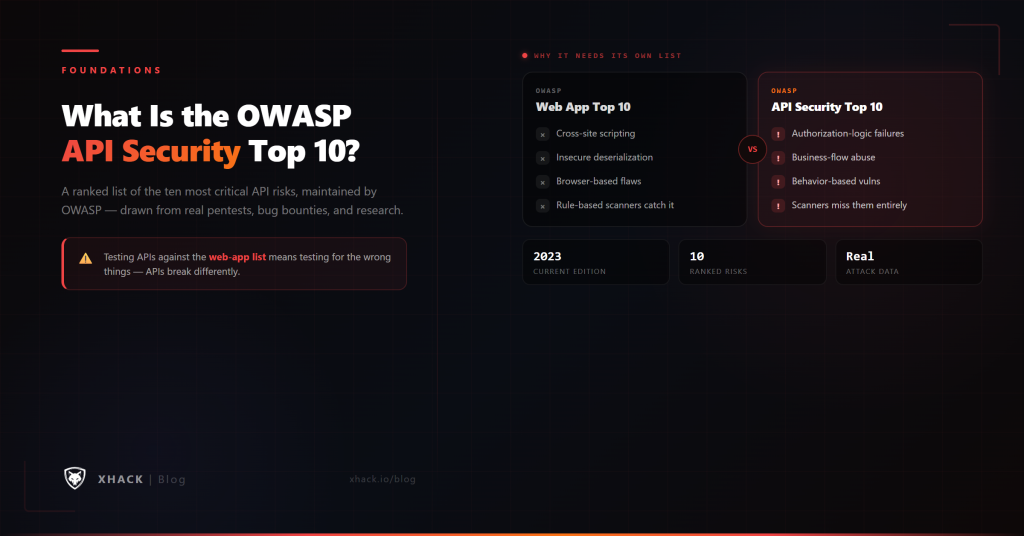Select the Real Attack Data stat card

point(909,262)
